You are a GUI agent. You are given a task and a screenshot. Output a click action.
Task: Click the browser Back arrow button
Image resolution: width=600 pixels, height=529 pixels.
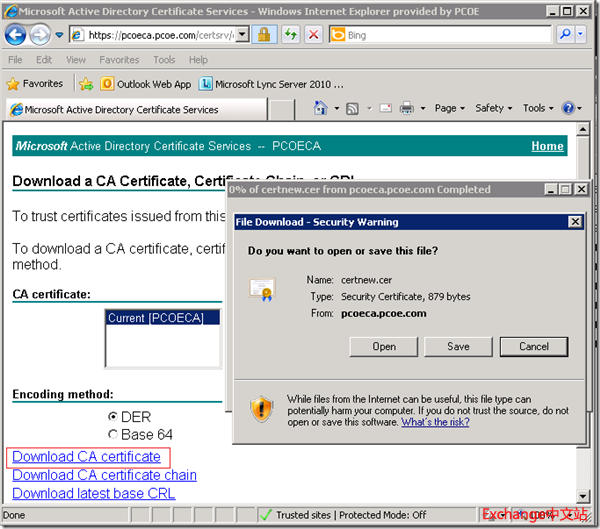[15, 35]
